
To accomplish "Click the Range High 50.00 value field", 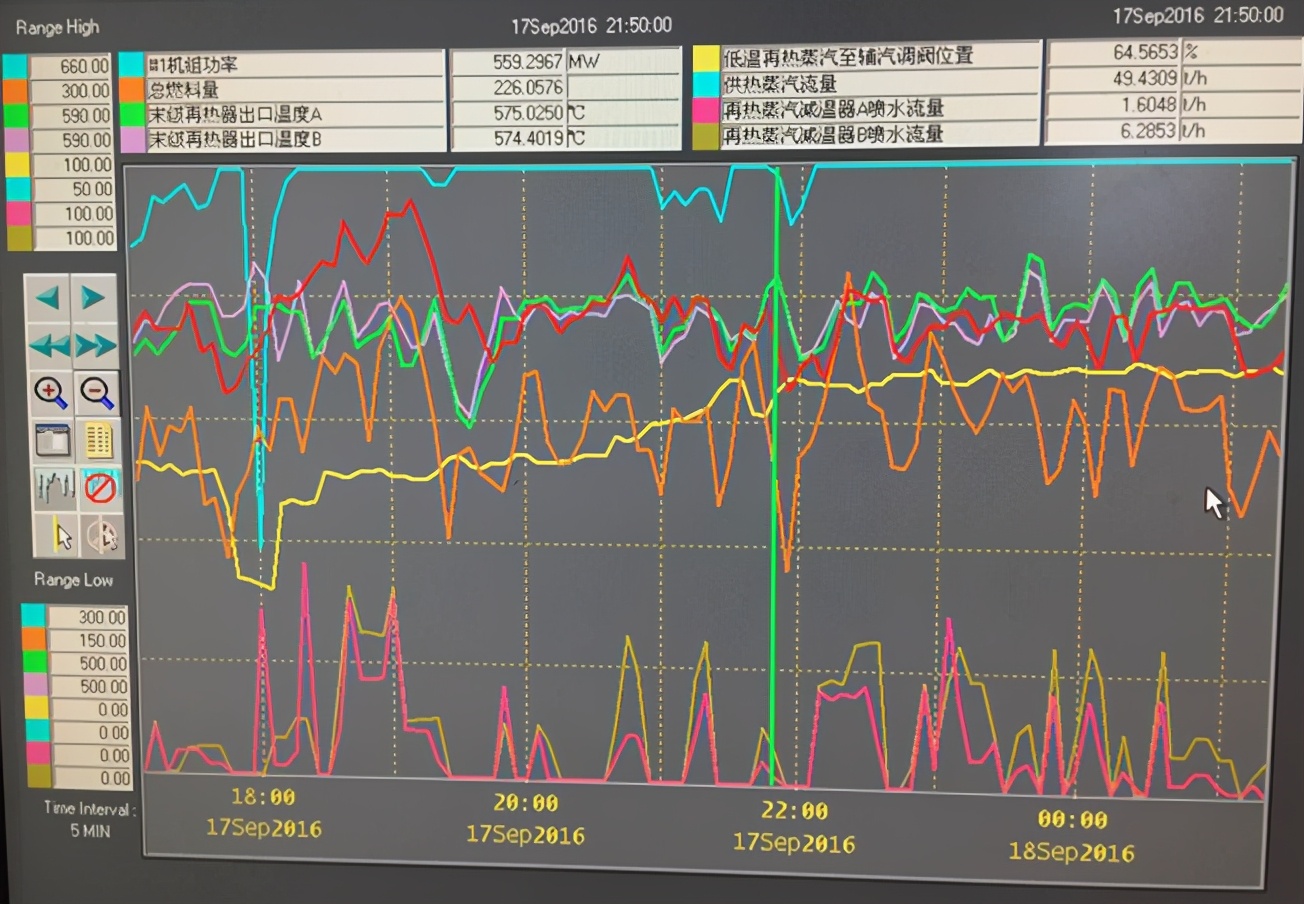I will click(74, 189).
